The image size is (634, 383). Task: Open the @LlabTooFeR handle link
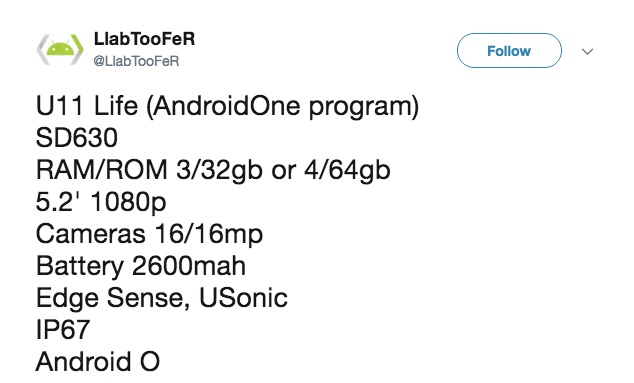[136, 61]
